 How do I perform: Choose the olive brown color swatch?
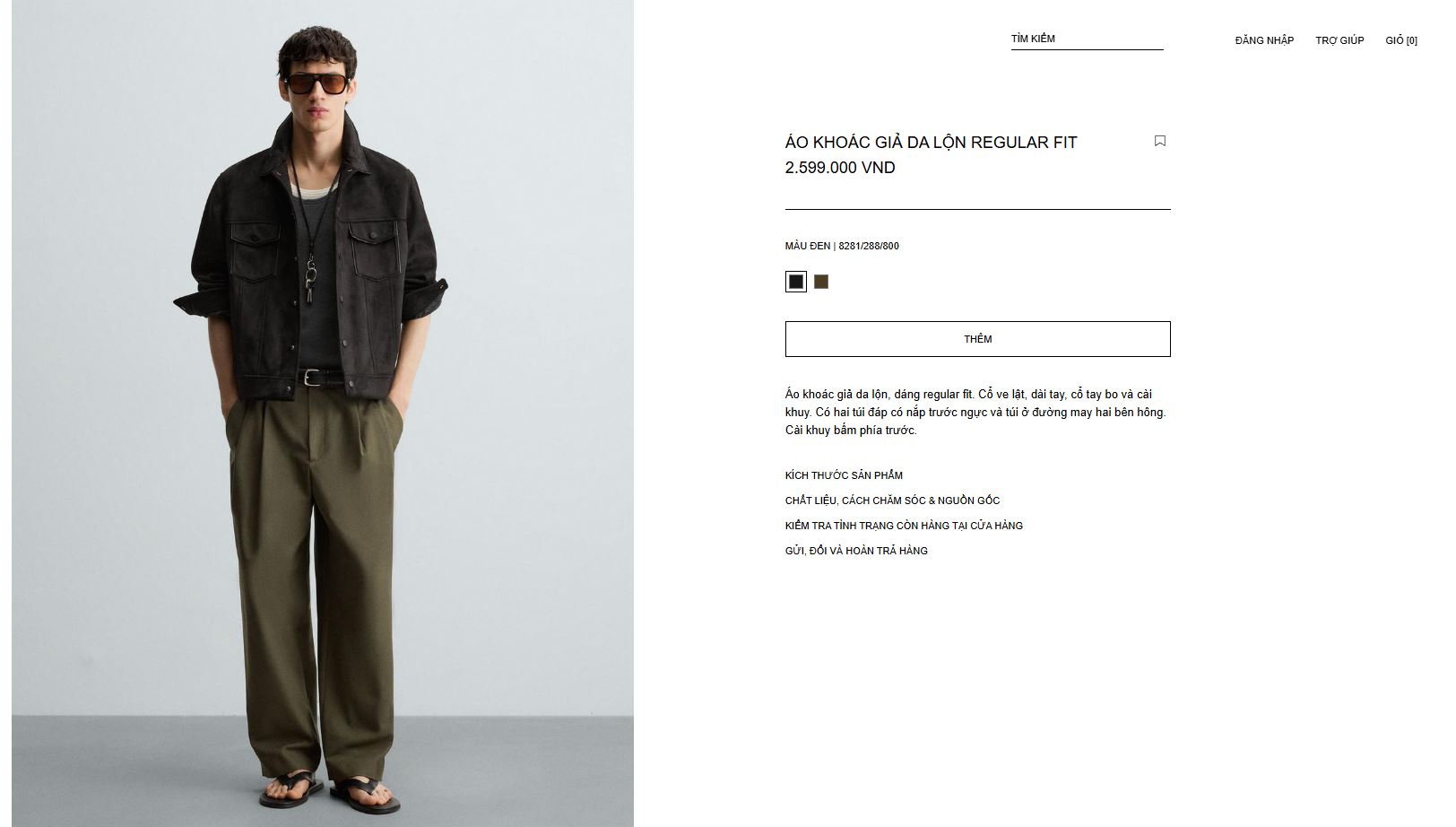(821, 282)
